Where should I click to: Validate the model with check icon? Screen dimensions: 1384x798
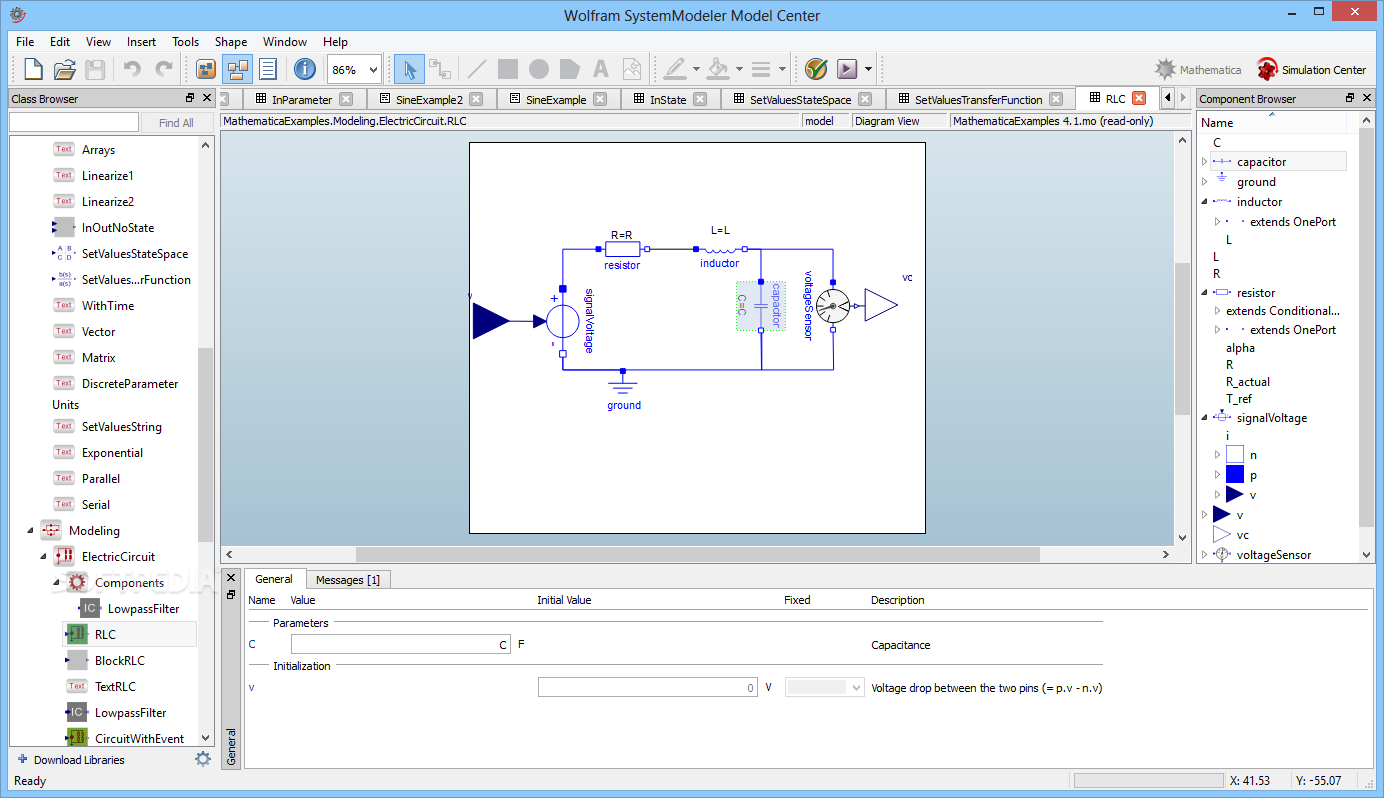coord(816,69)
